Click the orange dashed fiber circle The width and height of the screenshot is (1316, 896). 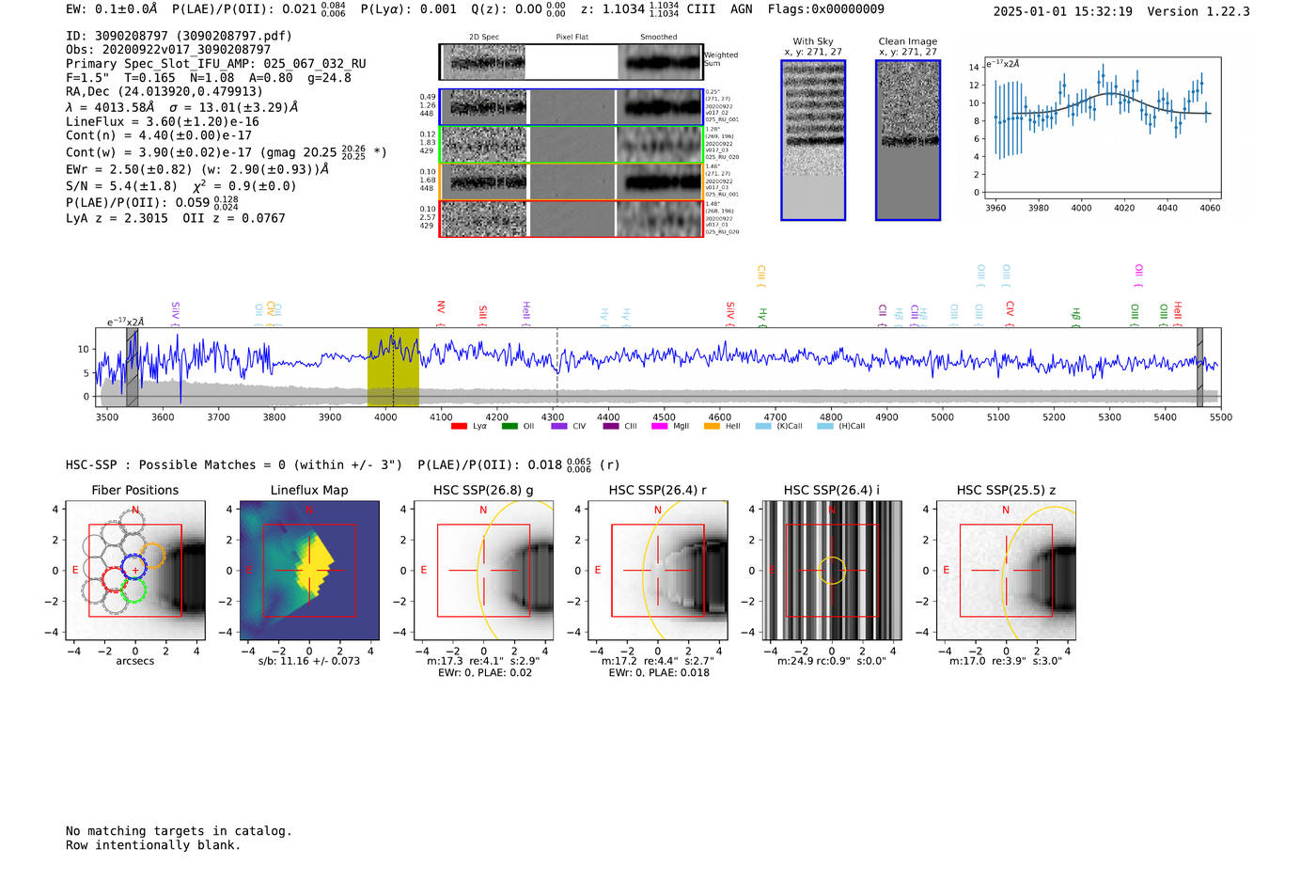pyautogui.click(x=152, y=556)
